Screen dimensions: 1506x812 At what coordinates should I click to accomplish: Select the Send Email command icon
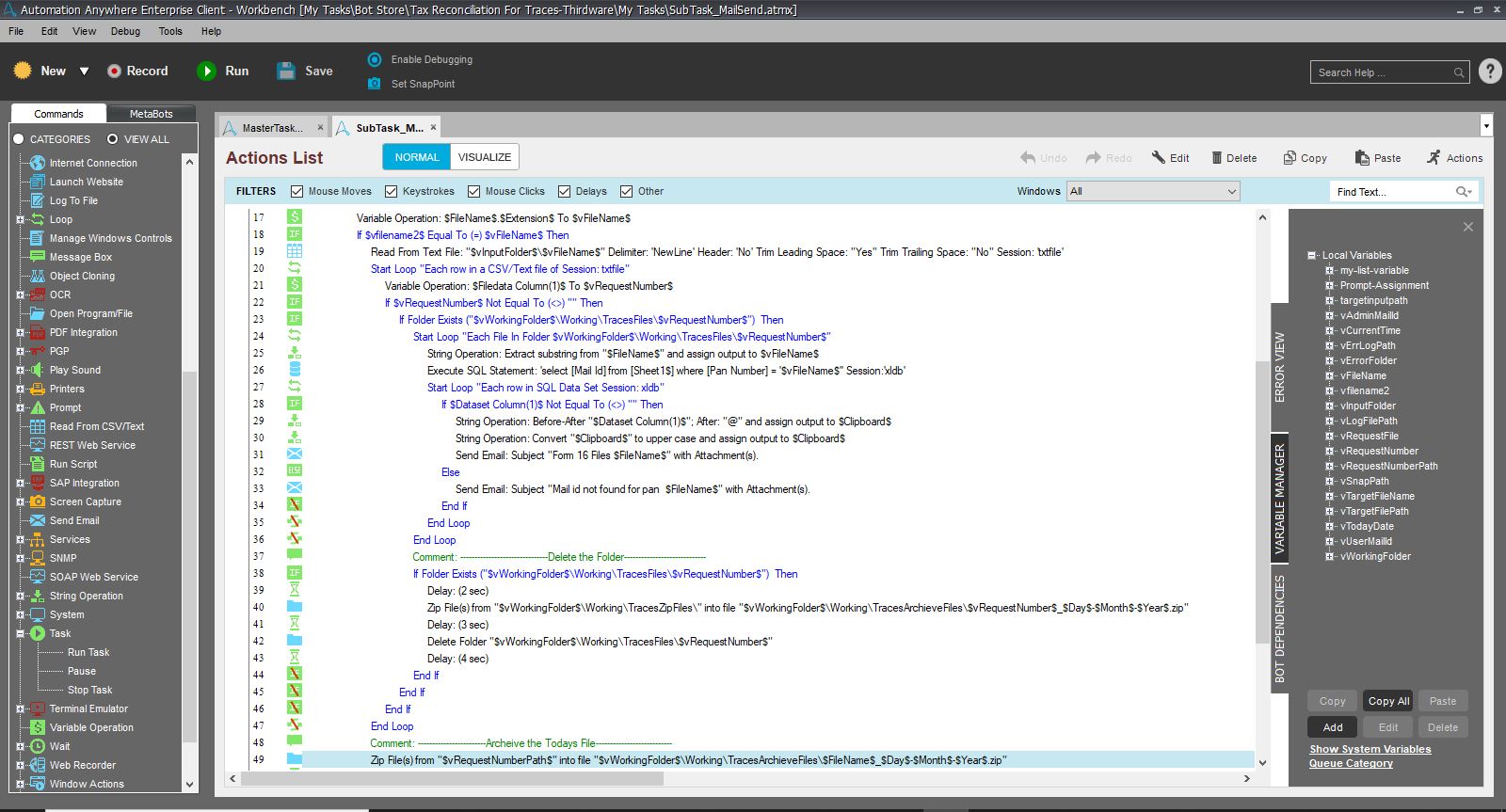pyautogui.click(x=38, y=520)
